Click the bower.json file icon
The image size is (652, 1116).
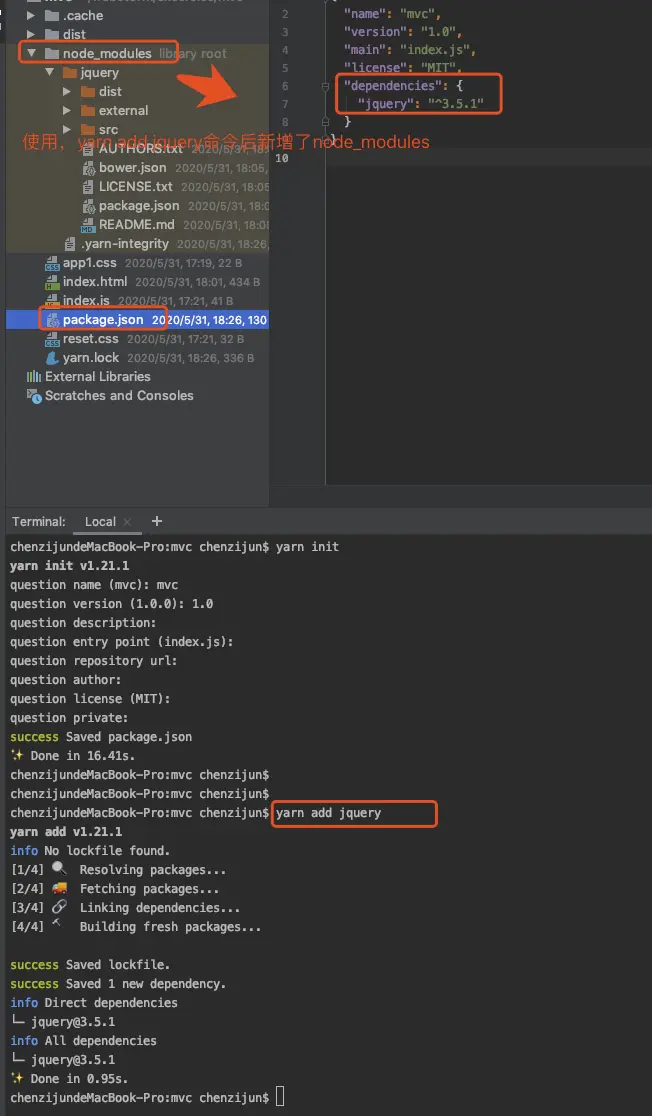click(x=89, y=168)
